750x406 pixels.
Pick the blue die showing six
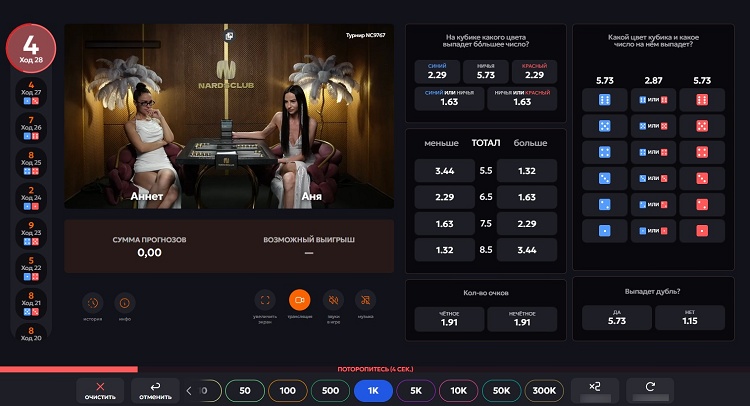click(605, 100)
